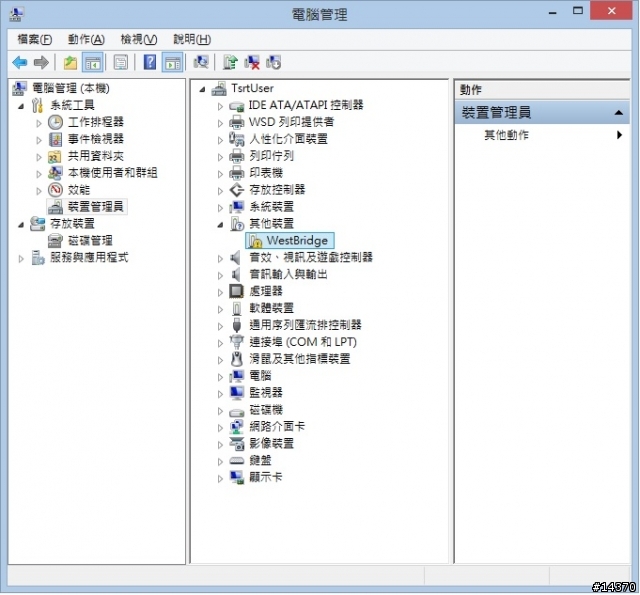
Task: Collapse the 其他裝置 node
Action: (220, 224)
